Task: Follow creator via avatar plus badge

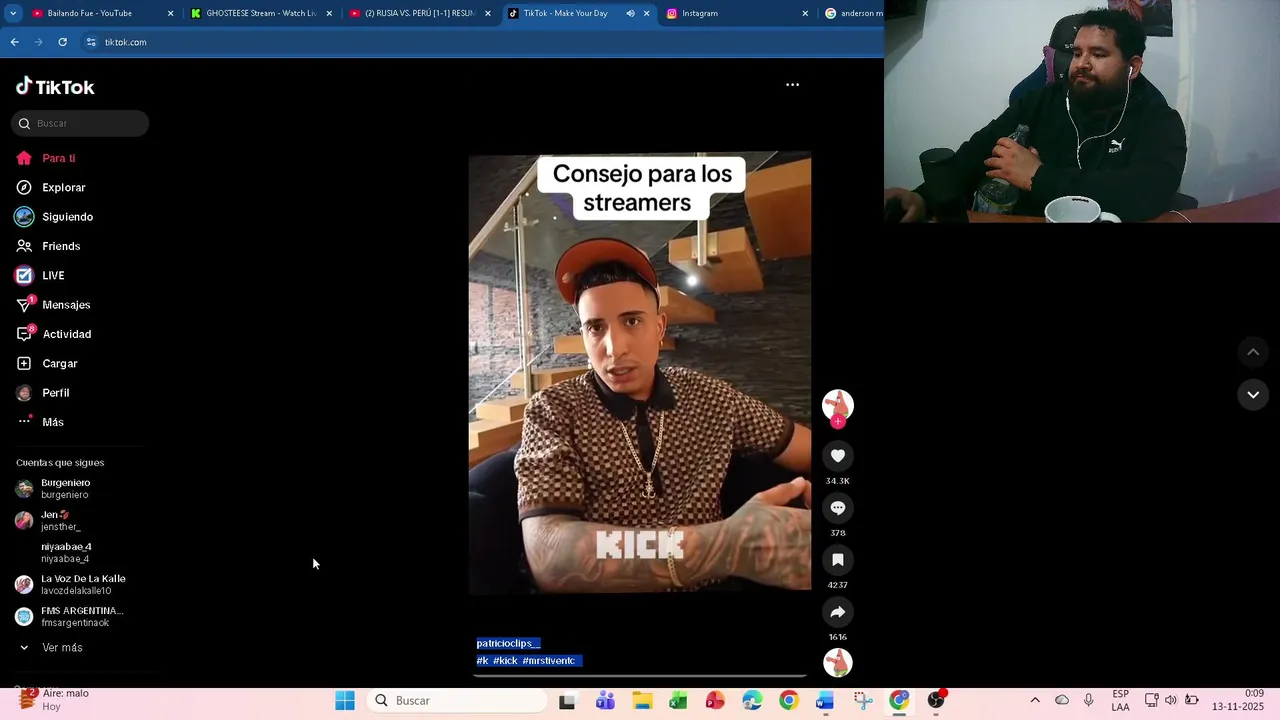Action: (838, 422)
